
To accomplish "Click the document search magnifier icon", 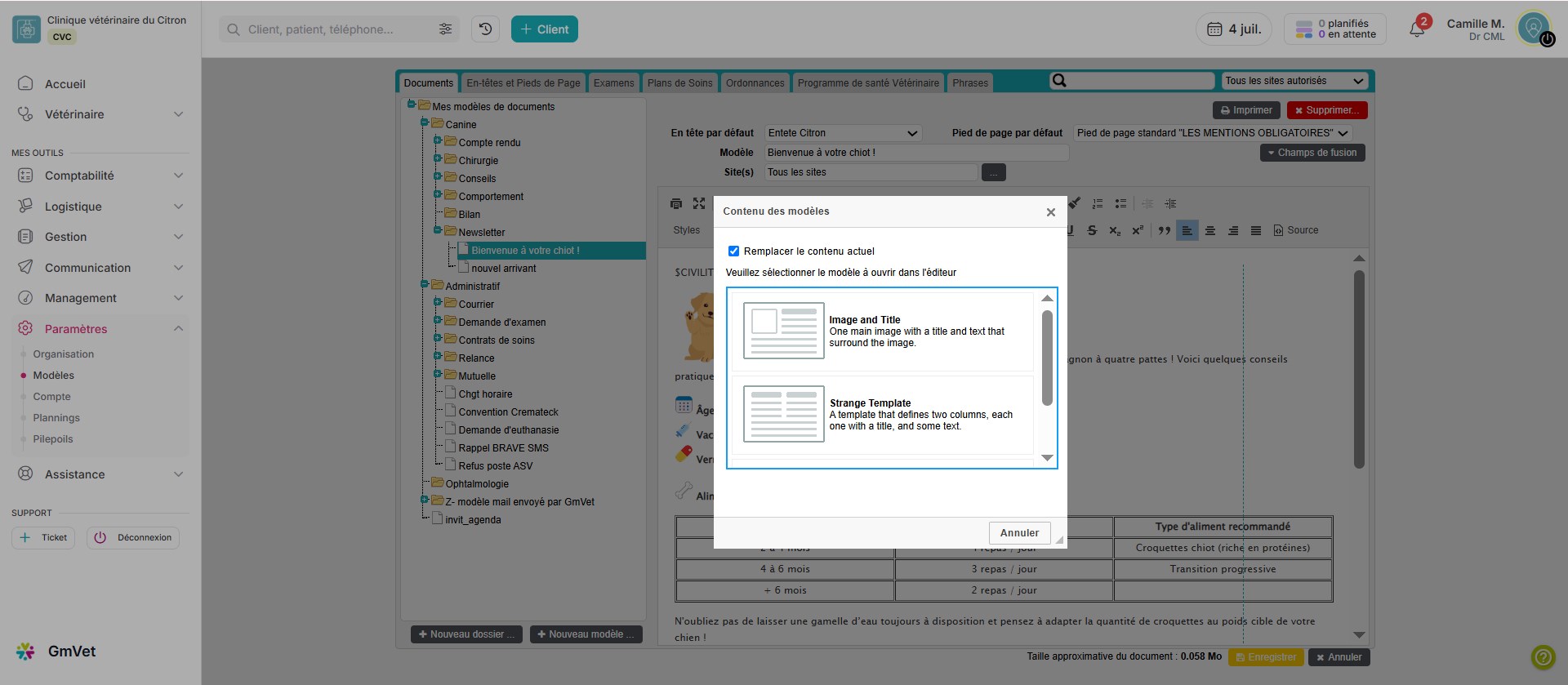I will click(1059, 81).
